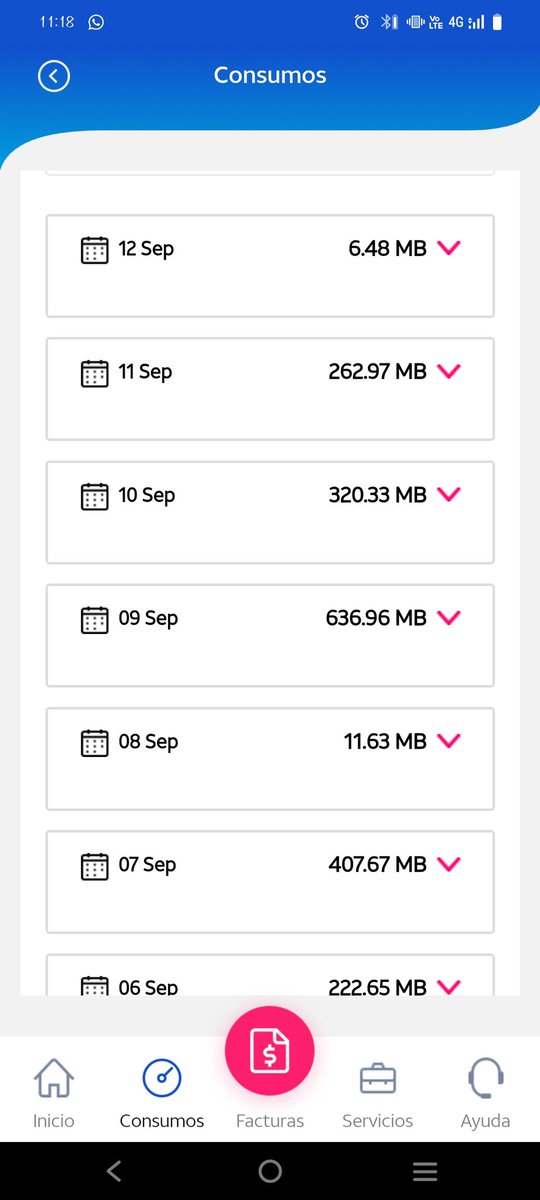This screenshot has height=1200, width=540.
Task: Tap the calendar icon for 12 Sep
Action: [x=94, y=250]
